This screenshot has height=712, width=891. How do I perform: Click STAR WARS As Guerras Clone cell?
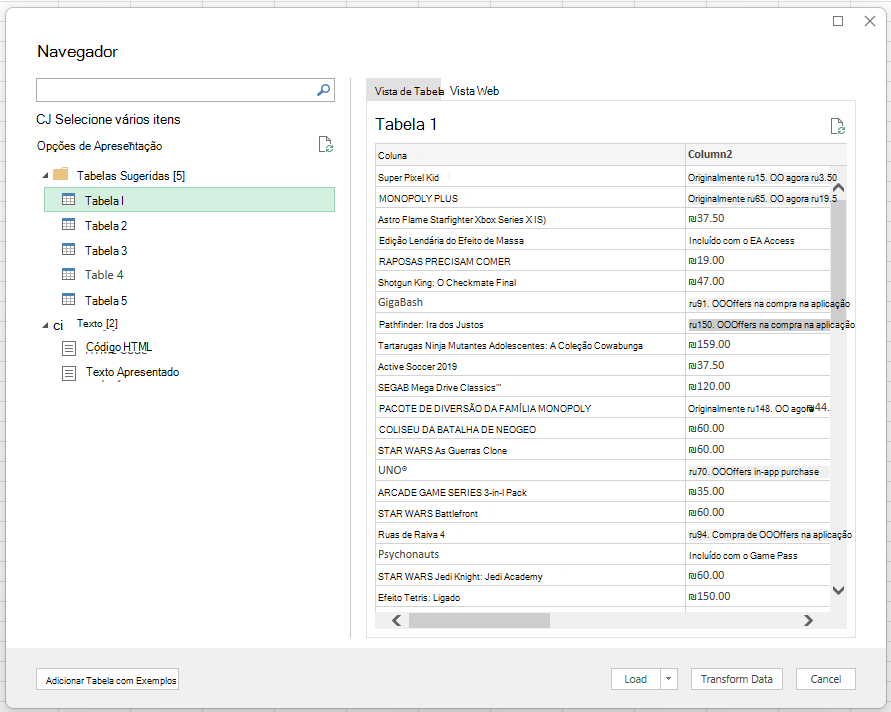pyautogui.click(x=530, y=451)
